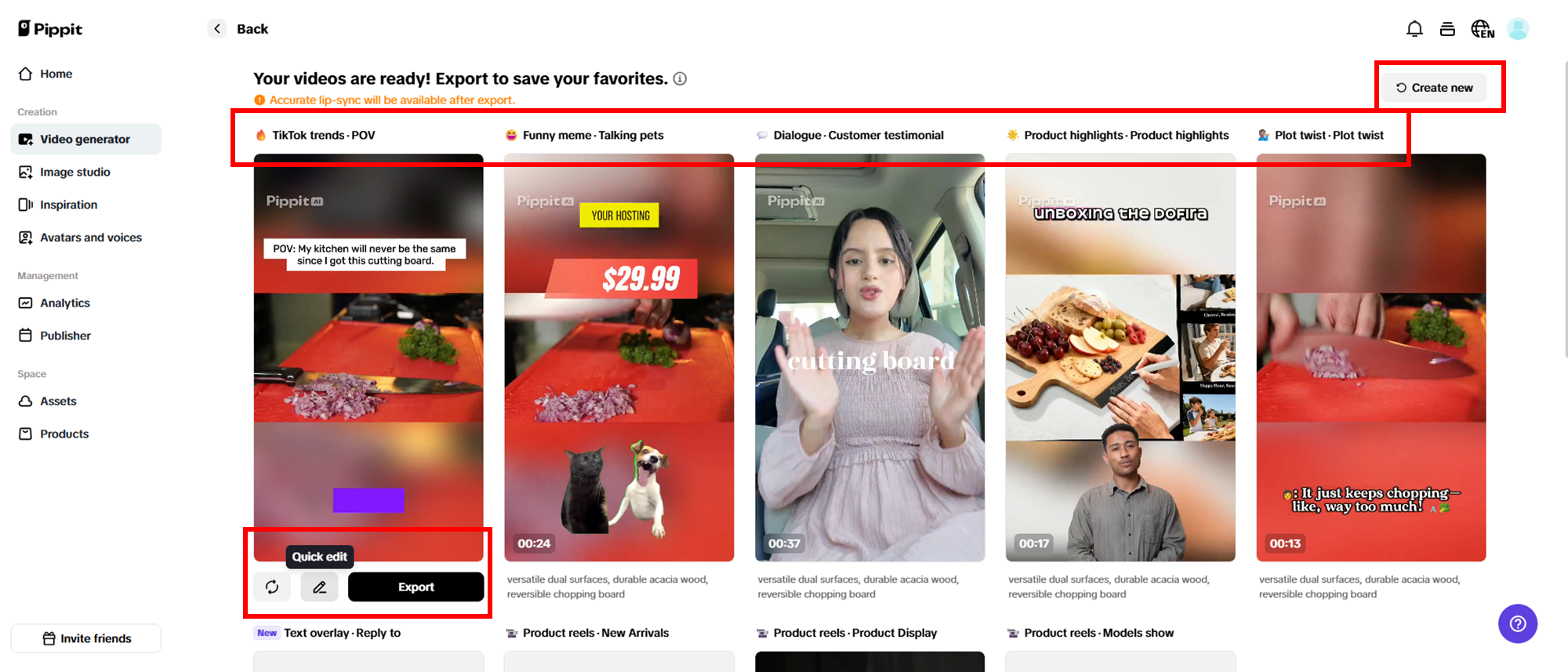This screenshot has height=672, width=1568.
Task: Click the 00:17 duration badge
Action: 1034,543
